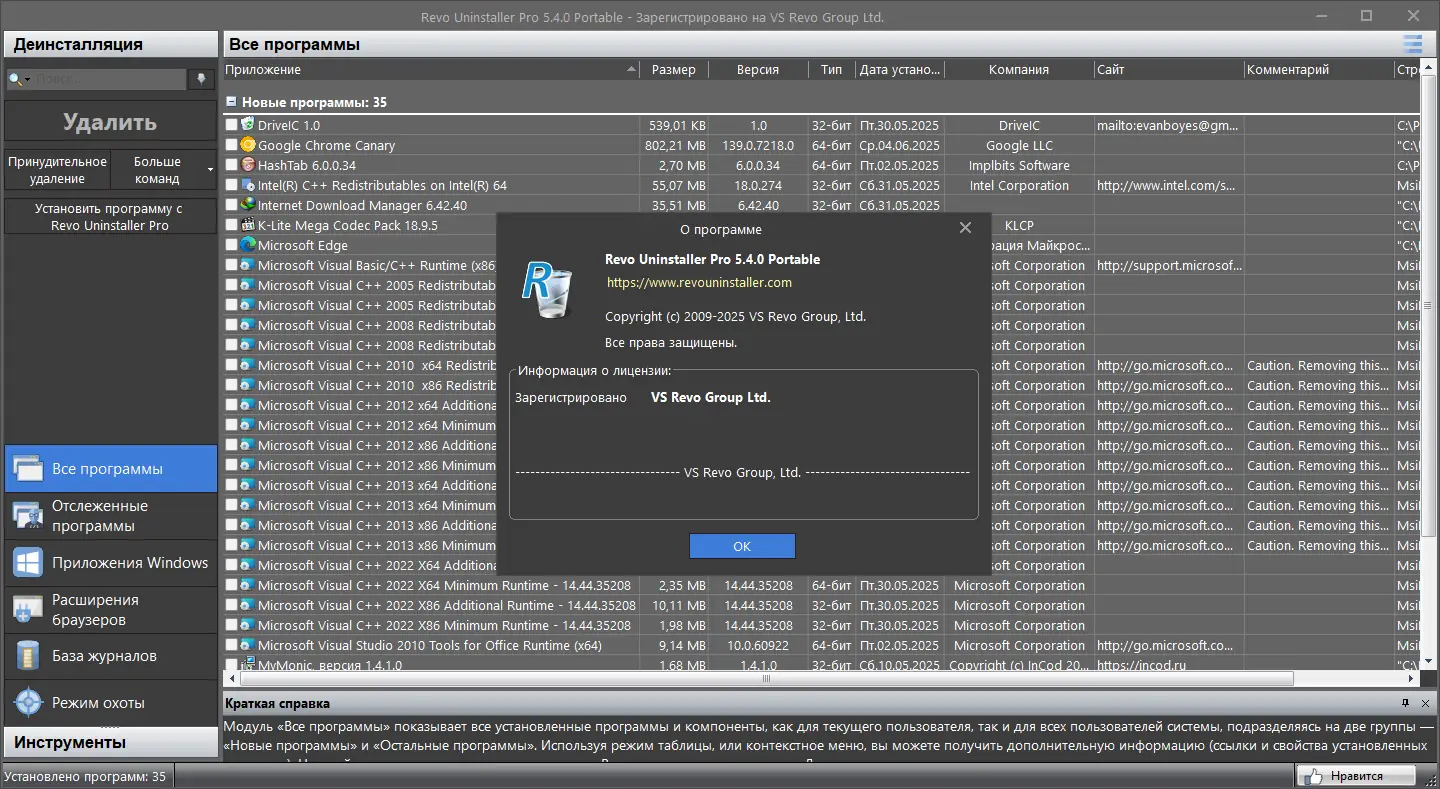Close the О программе dialog

[x=965, y=228]
